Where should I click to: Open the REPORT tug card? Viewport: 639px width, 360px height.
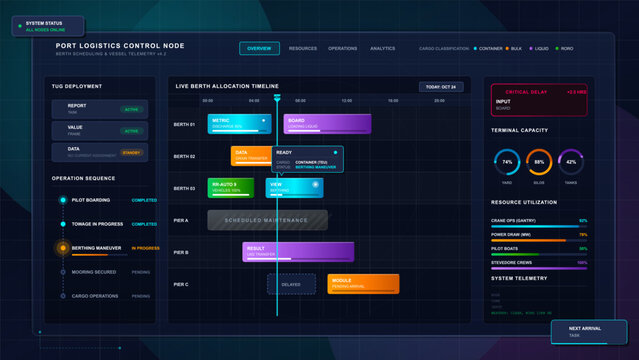pos(100,109)
